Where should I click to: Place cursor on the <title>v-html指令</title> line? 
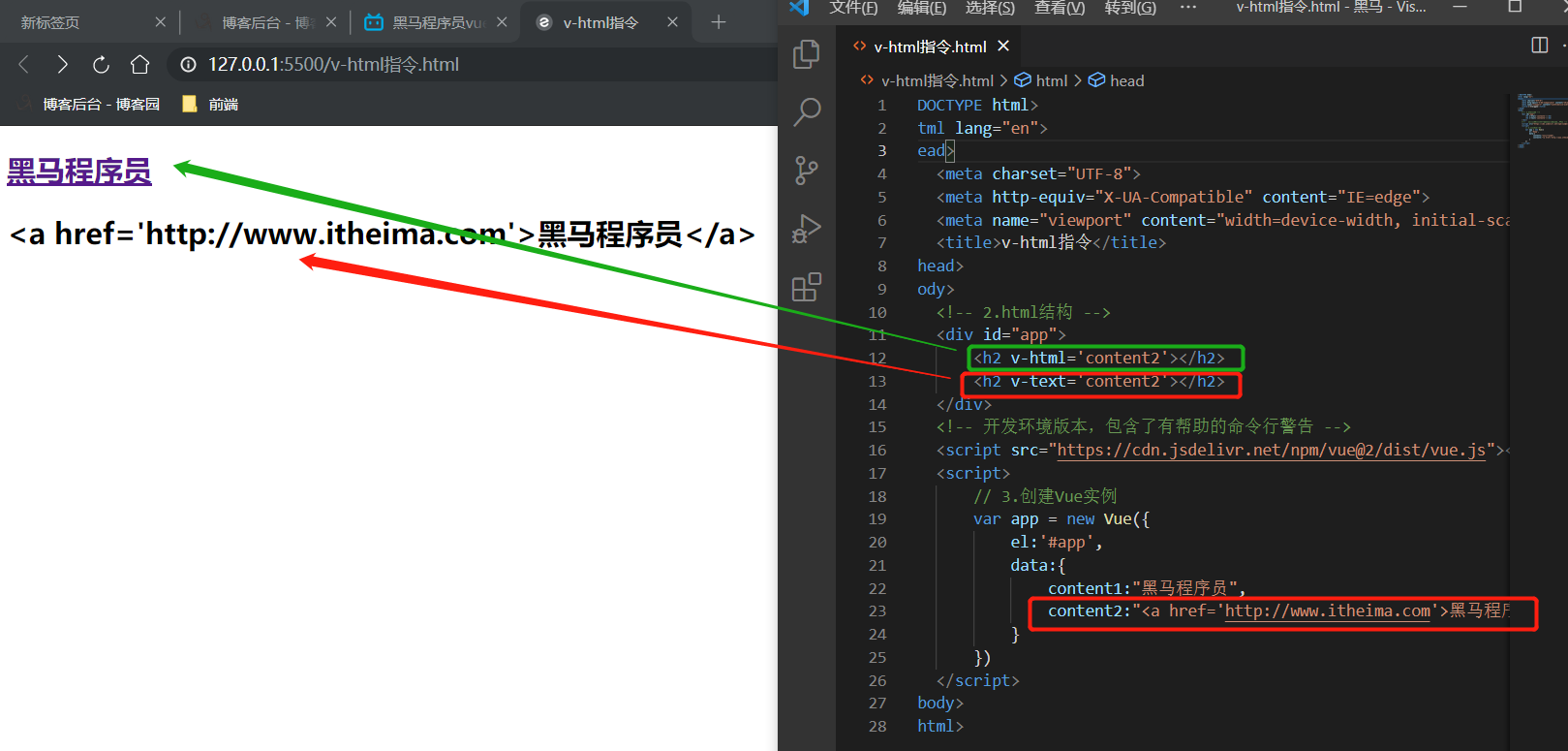(x=1051, y=242)
